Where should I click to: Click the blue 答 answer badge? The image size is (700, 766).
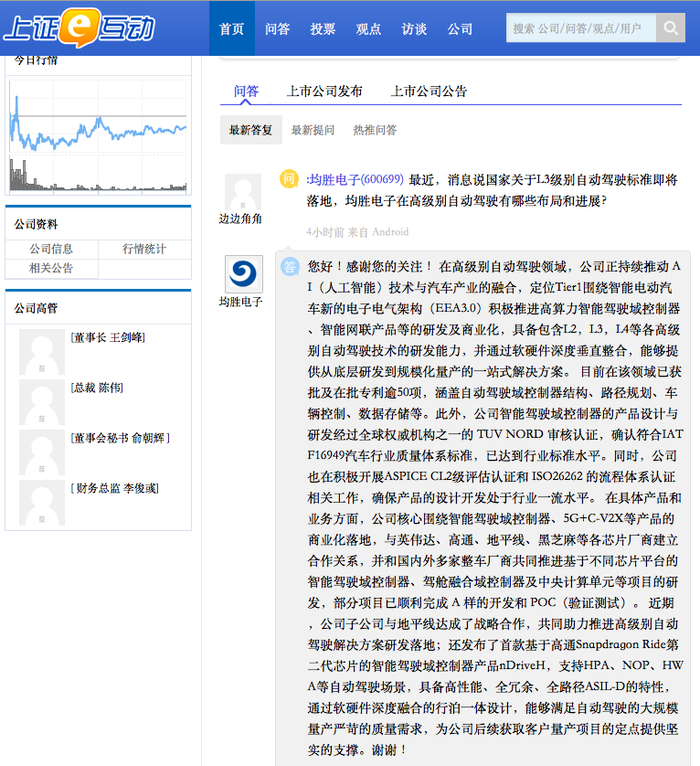coord(290,267)
